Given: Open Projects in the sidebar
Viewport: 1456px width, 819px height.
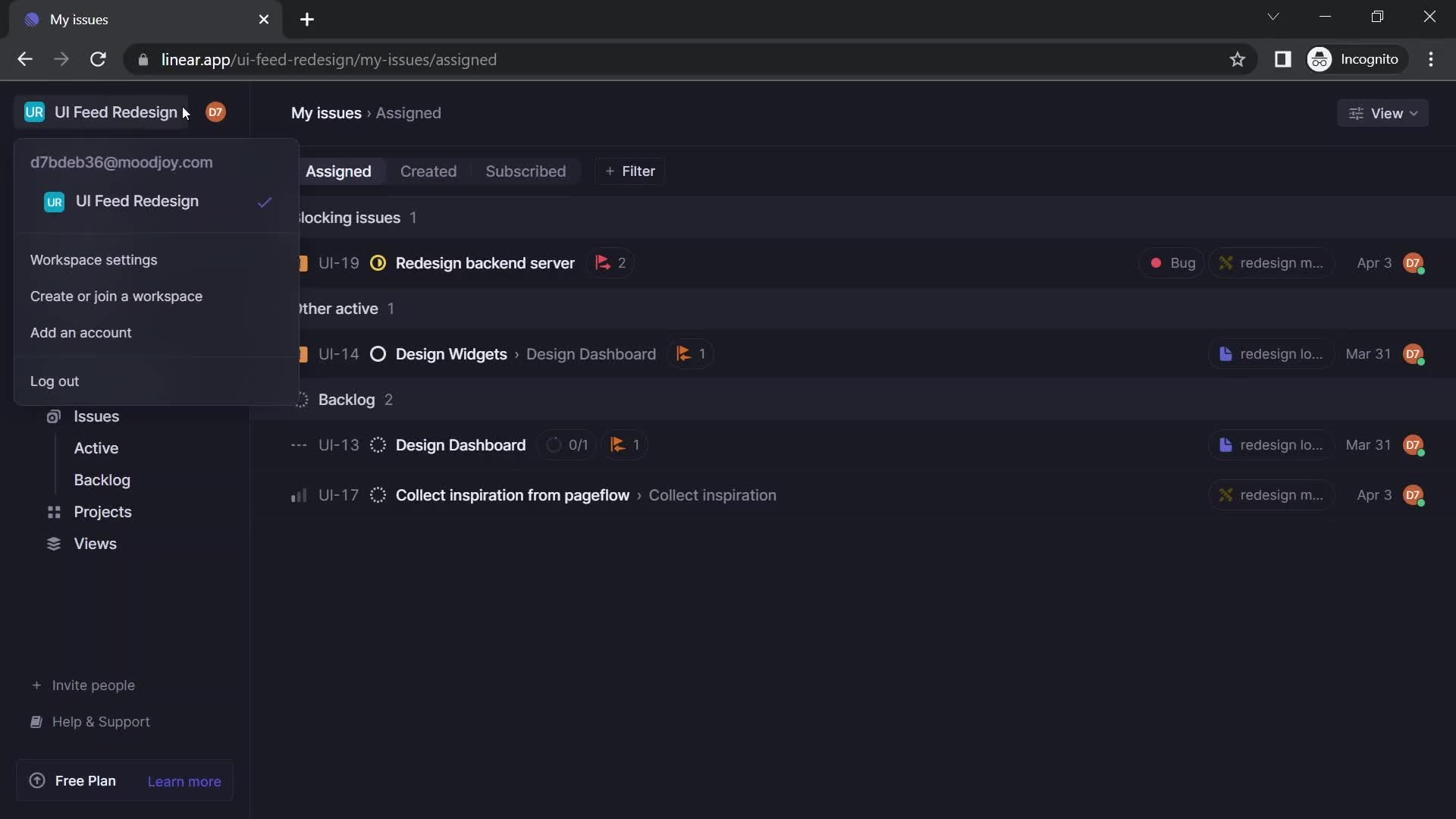Looking at the screenshot, I should tap(102, 512).
